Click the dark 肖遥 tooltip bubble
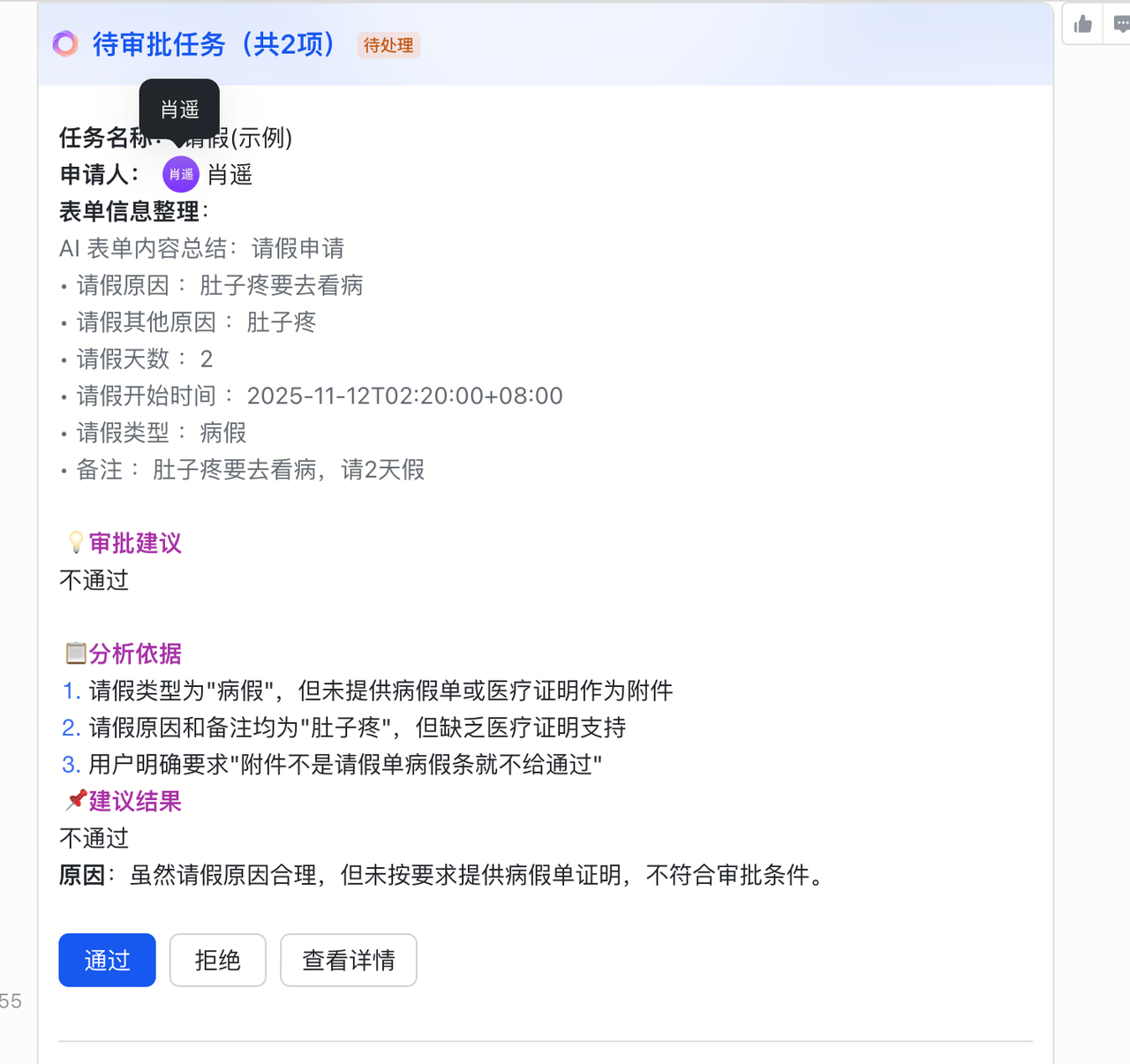Screen dimensions: 1130x1064 (179, 109)
